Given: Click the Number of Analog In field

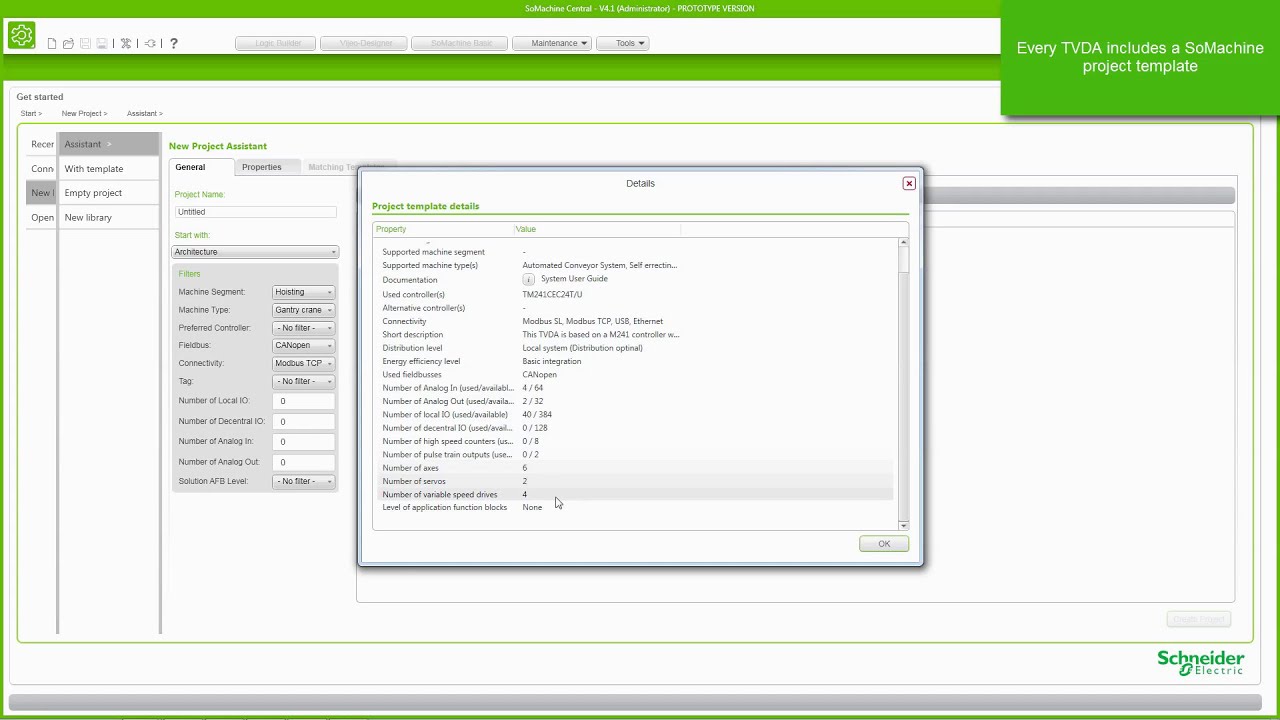Looking at the screenshot, I should [x=304, y=441].
